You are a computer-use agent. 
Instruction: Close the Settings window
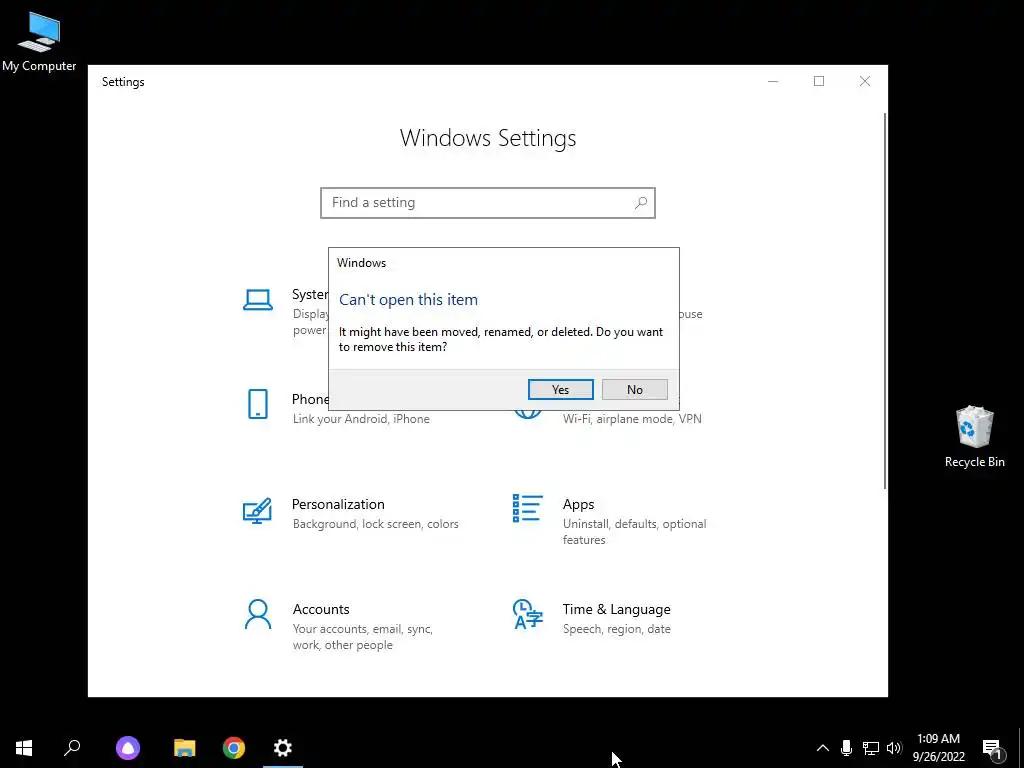pyautogui.click(x=865, y=82)
